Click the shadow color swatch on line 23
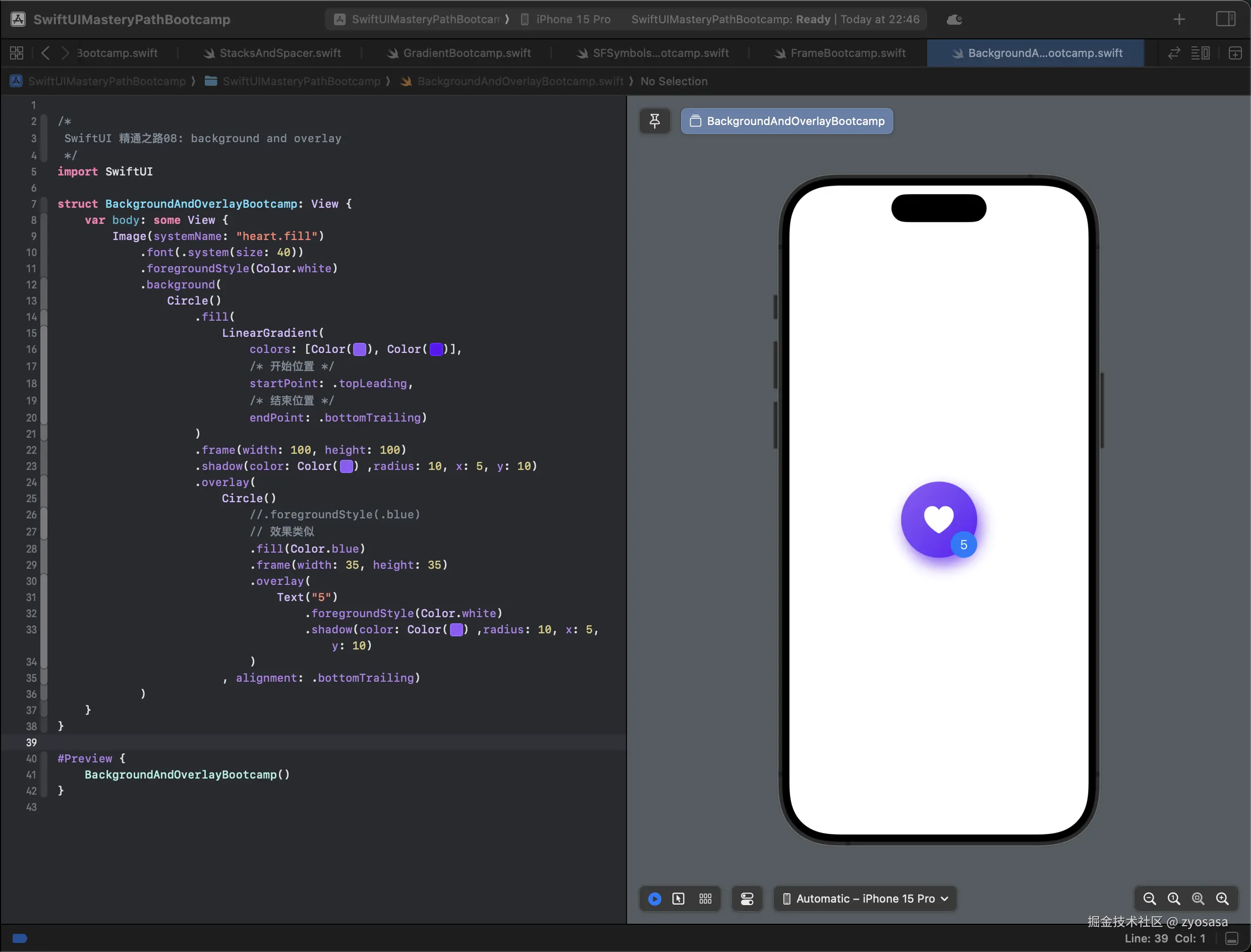This screenshot has width=1251, height=952. (x=347, y=466)
